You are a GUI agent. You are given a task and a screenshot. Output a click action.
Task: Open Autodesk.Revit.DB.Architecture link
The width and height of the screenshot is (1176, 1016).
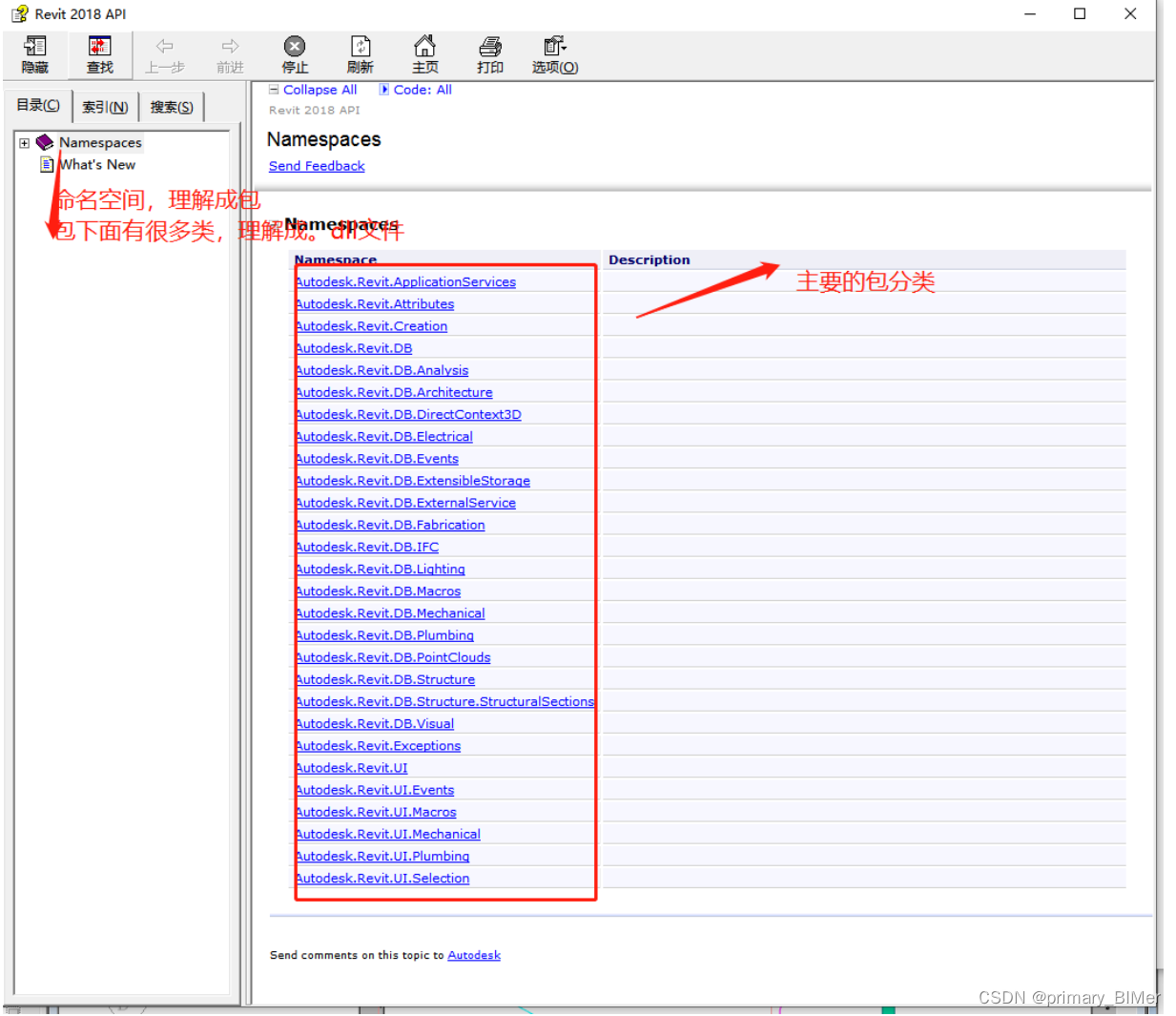[394, 392]
